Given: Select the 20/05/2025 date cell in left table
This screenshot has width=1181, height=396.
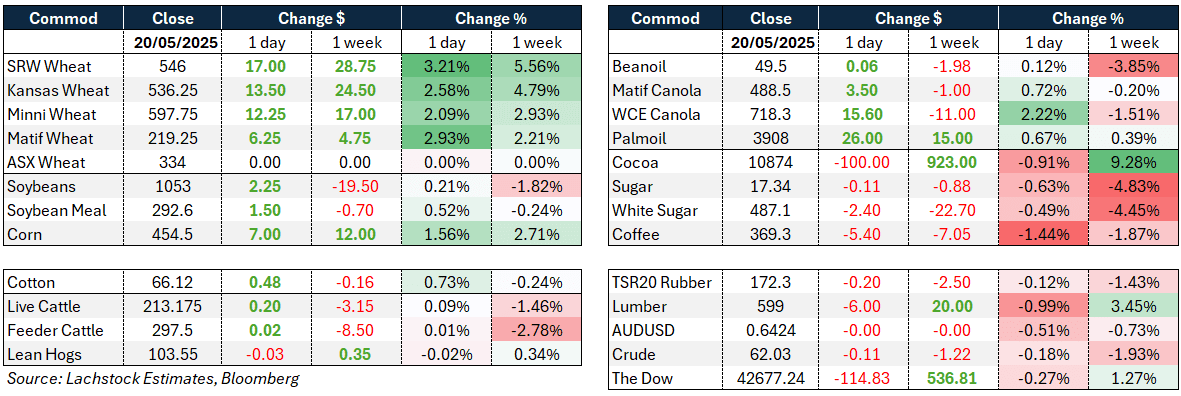Looking at the screenshot, I should (172, 43).
